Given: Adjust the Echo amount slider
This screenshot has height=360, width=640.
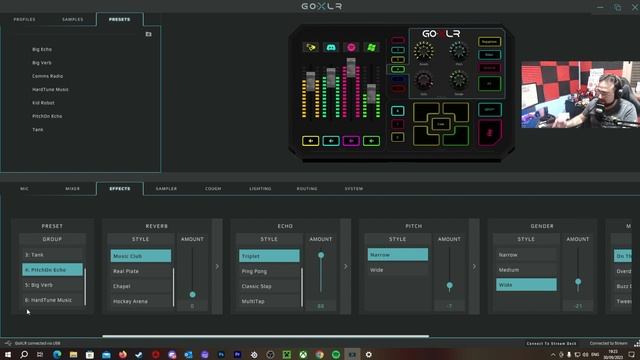Looking at the screenshot, I should pyautogui.click(x=321, y=255).
